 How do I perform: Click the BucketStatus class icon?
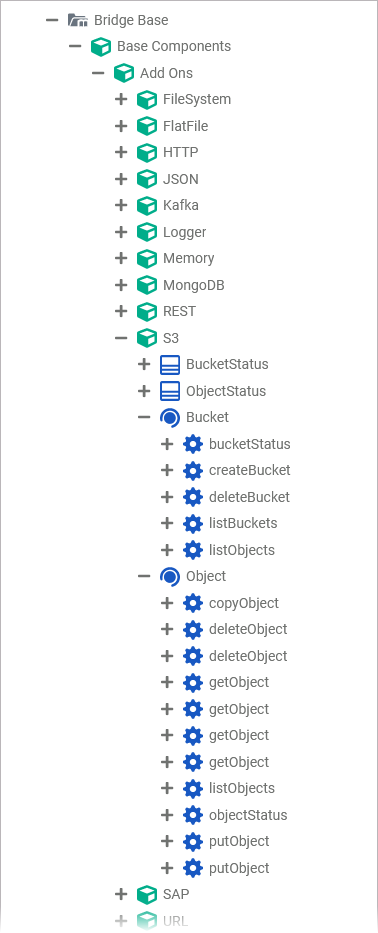tap(170, 364)
